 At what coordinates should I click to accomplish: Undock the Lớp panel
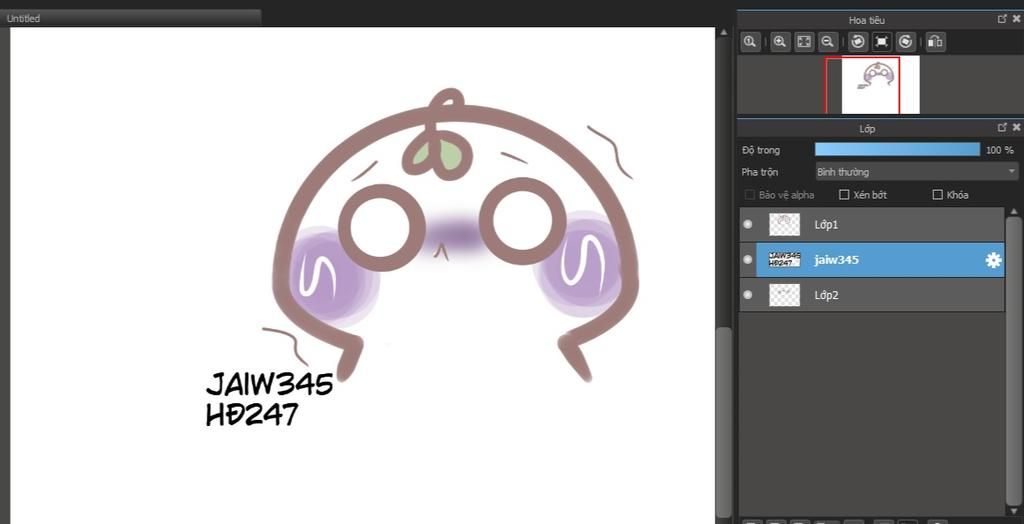pyautogui.click(x=1002, y=127)
